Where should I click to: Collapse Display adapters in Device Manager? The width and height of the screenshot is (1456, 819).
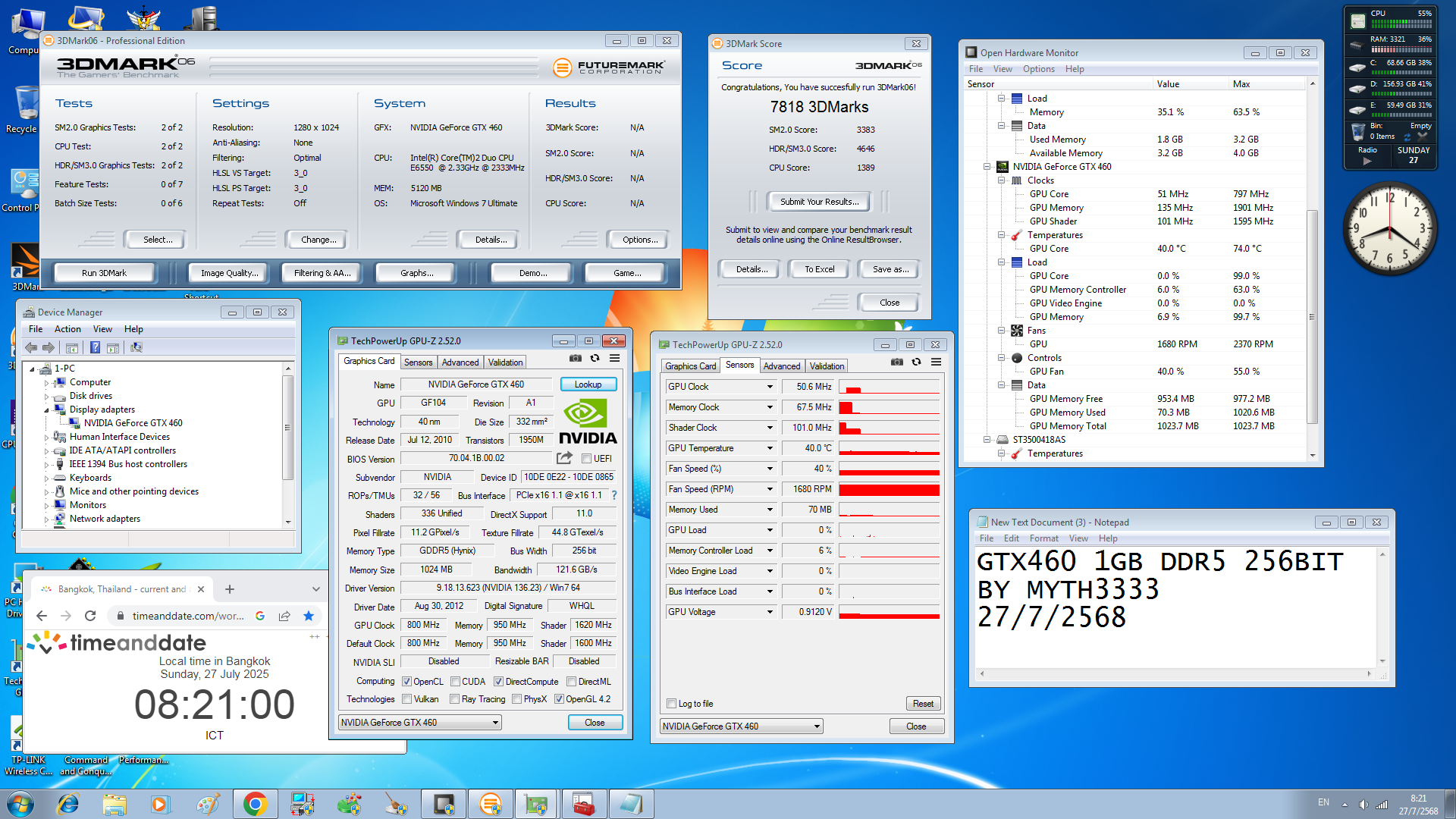46,409
